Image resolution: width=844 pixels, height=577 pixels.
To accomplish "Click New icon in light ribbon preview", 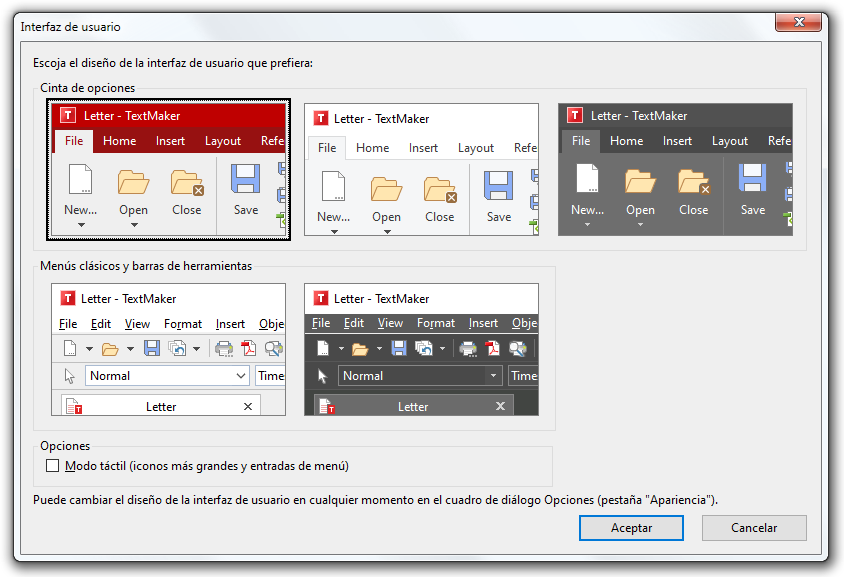I will pos(334,186).
